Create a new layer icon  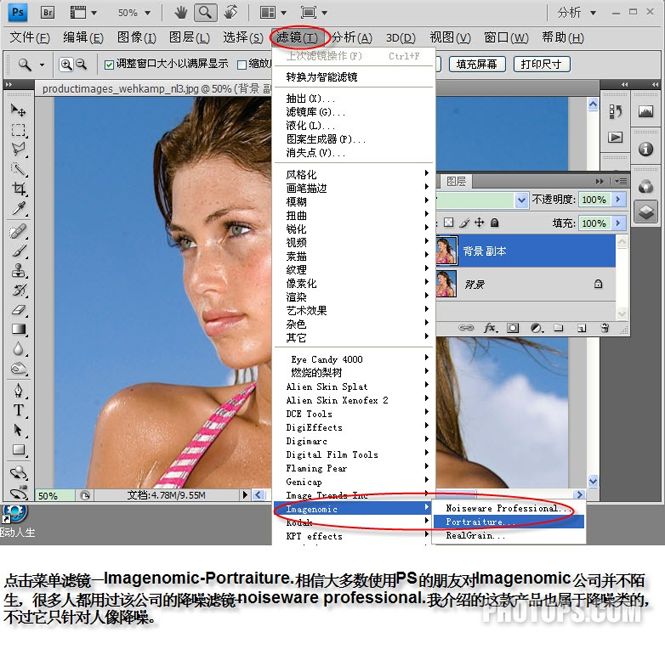pos(582,328)
